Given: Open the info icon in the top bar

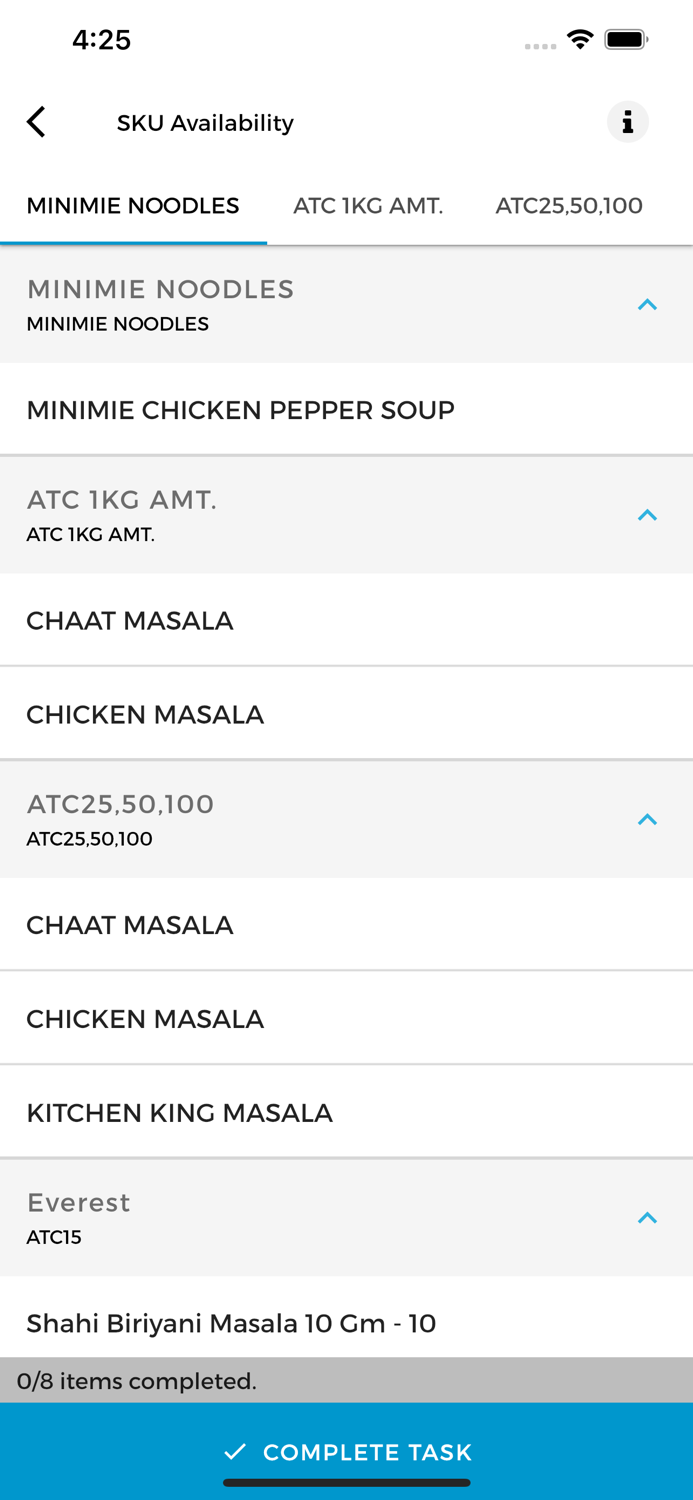Looking at the screenshot, I should (627, 121).
